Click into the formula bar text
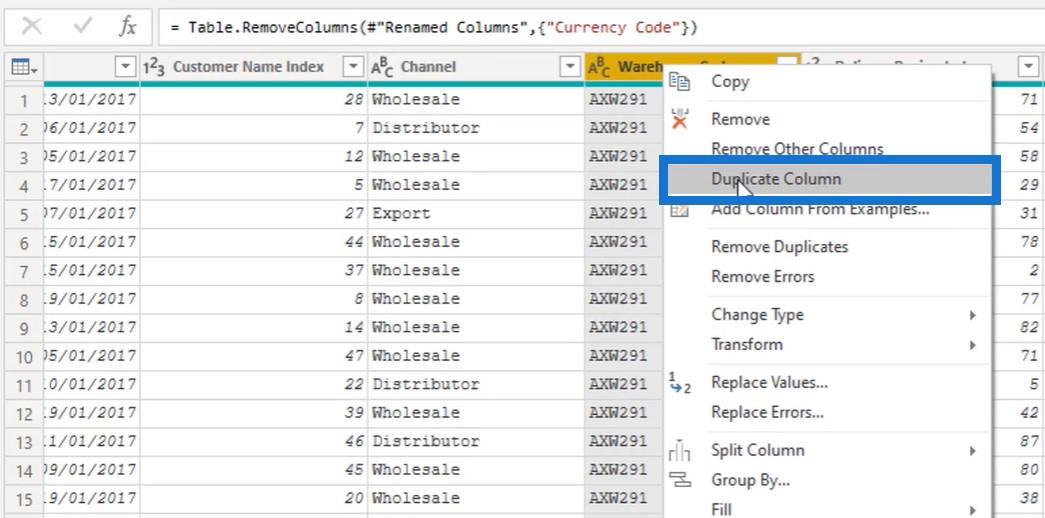 [x=433, y=27]
